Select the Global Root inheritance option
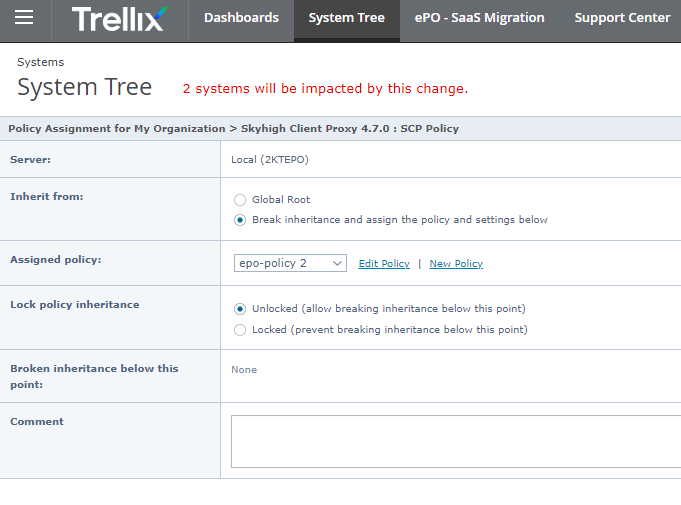The width and height of the screenshot is (681, 505). 240,200
